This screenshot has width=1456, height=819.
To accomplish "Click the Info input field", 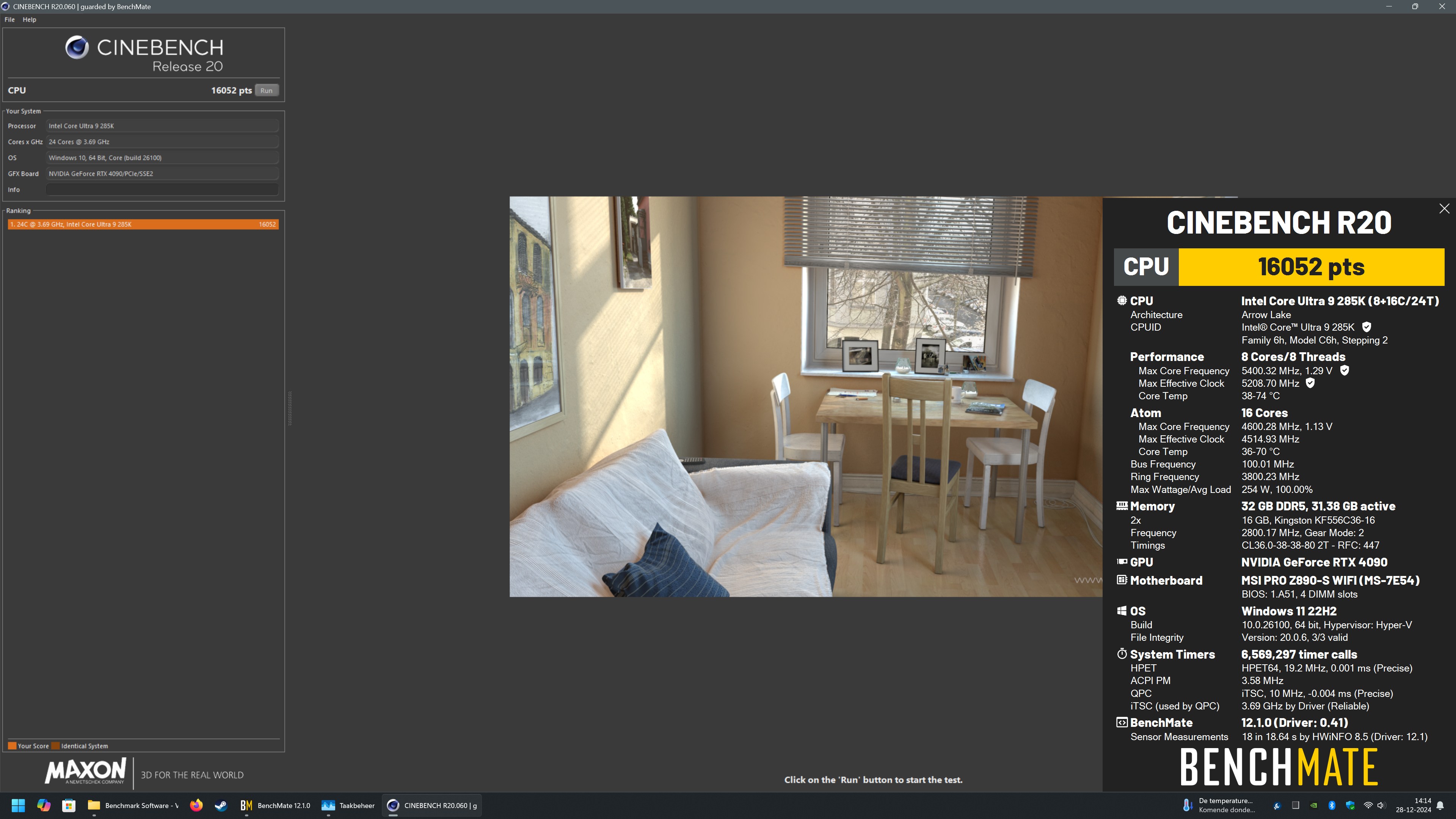I will click(x=162, y=189).
